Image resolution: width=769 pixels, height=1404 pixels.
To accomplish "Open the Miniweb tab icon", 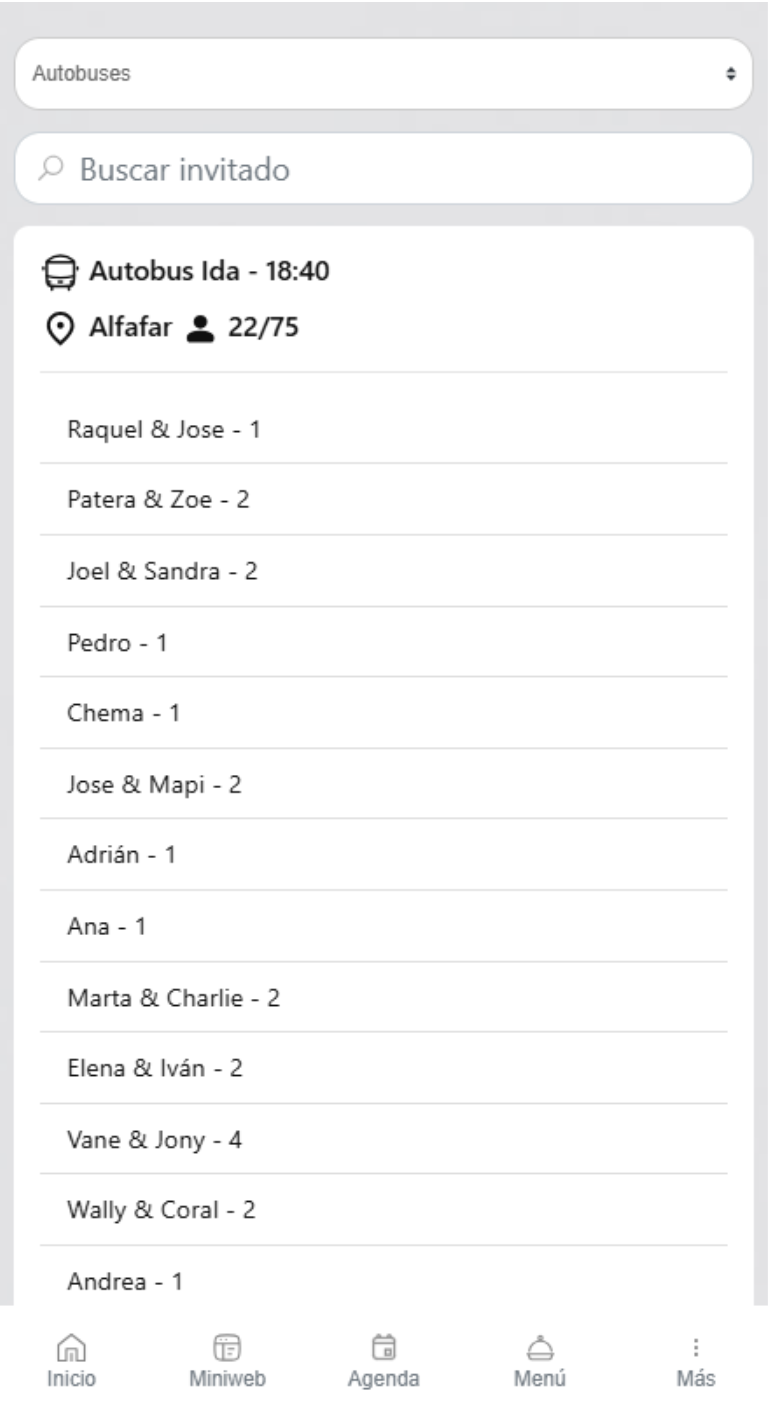I will pos(227,1347).
